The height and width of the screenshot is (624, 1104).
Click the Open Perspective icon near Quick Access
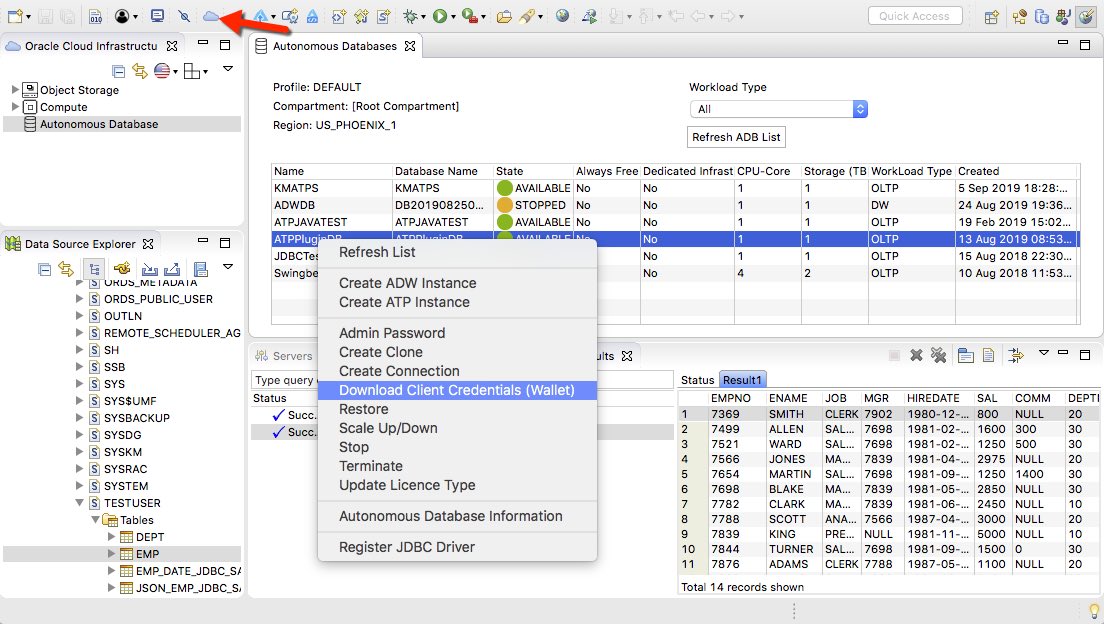pos(991,17)
